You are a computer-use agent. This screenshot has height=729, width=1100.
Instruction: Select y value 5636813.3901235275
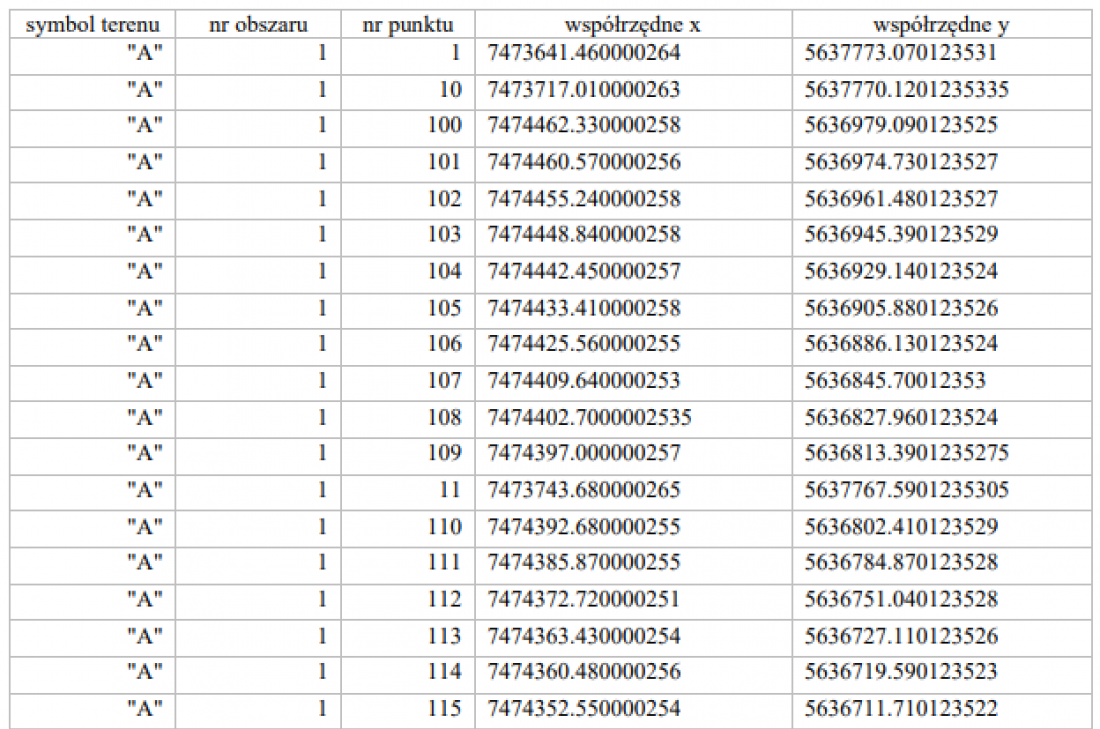(x=906, y=453)
